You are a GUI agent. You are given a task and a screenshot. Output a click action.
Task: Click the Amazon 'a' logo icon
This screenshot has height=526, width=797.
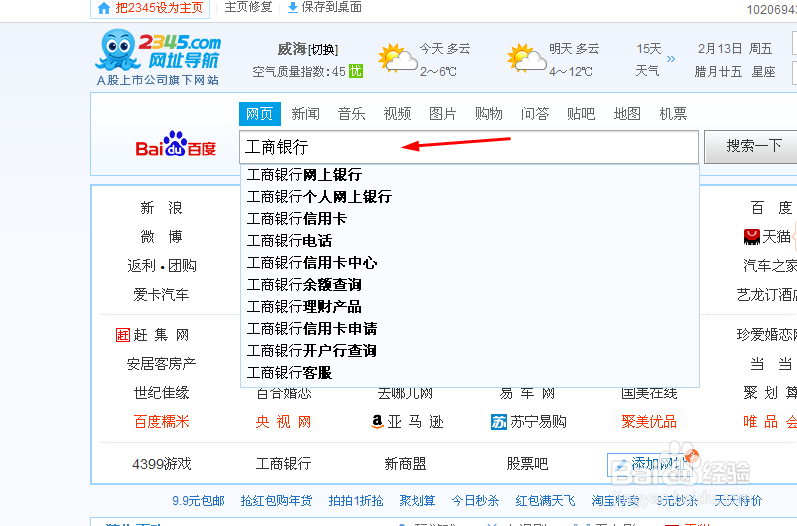click(x=377, y=421)
